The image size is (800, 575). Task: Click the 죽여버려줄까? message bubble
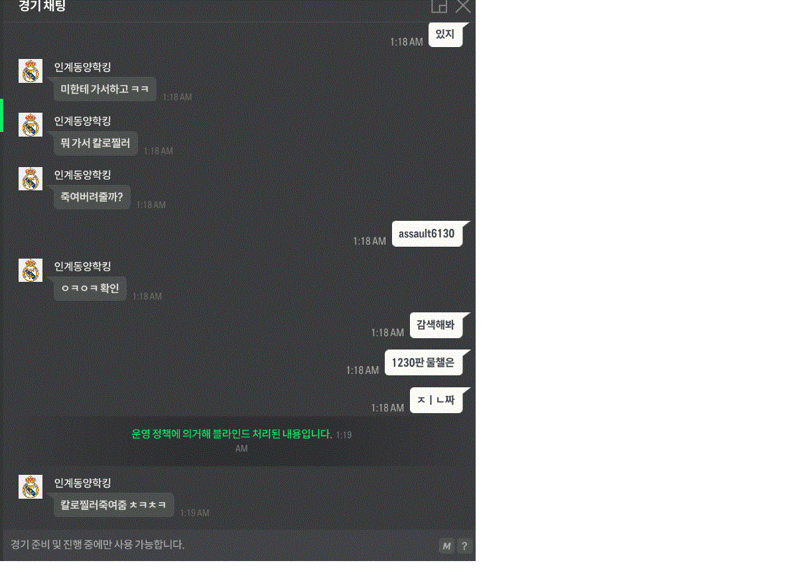(92, 197)
